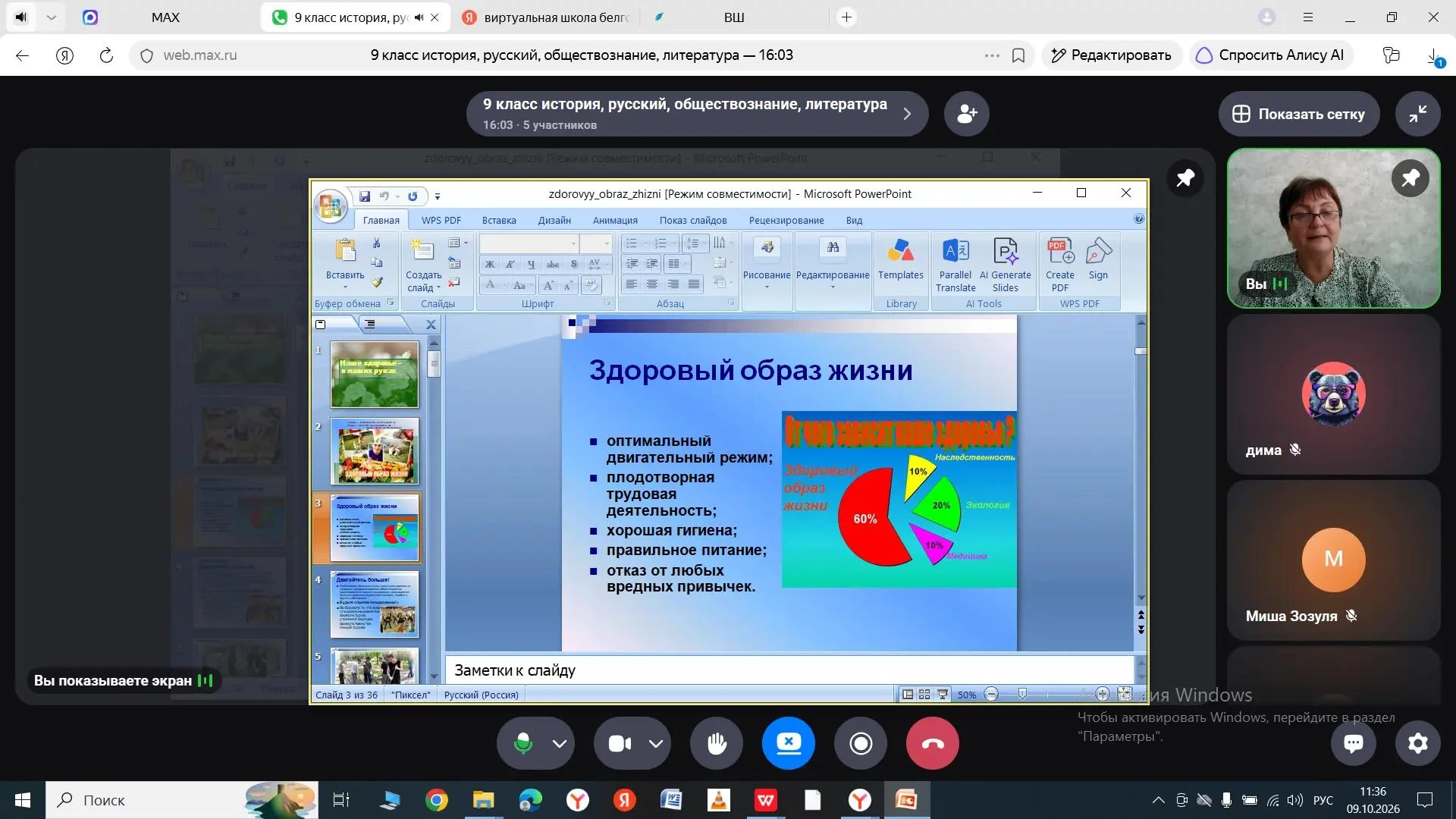Expand camera options arrow
Image resolution: width=1456 pixels, height=819 pixels.
click(656, 743)
